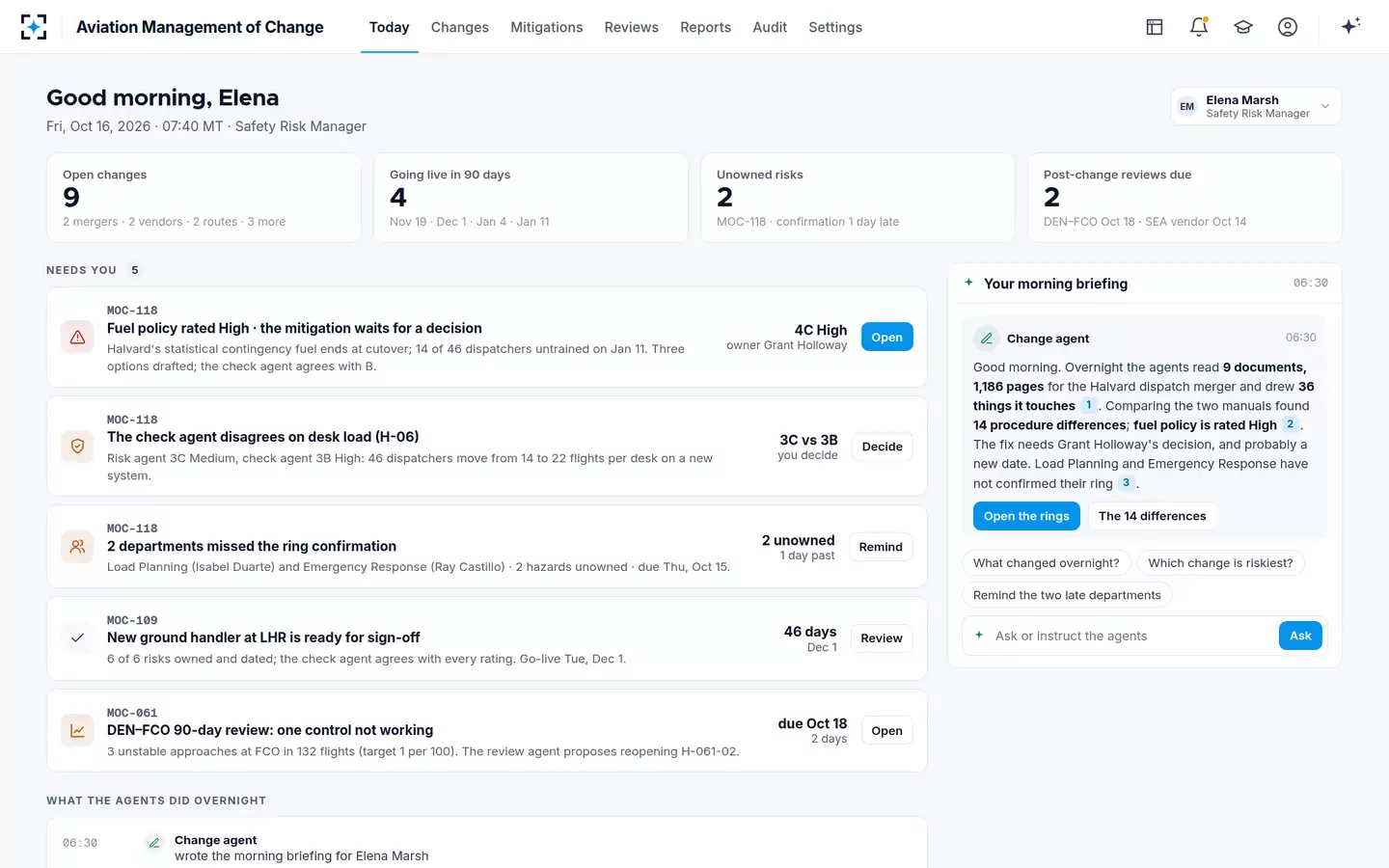Select the What changed overnight? suggestion
This screenshot has width=1389, height=868.
point(1046,563)
